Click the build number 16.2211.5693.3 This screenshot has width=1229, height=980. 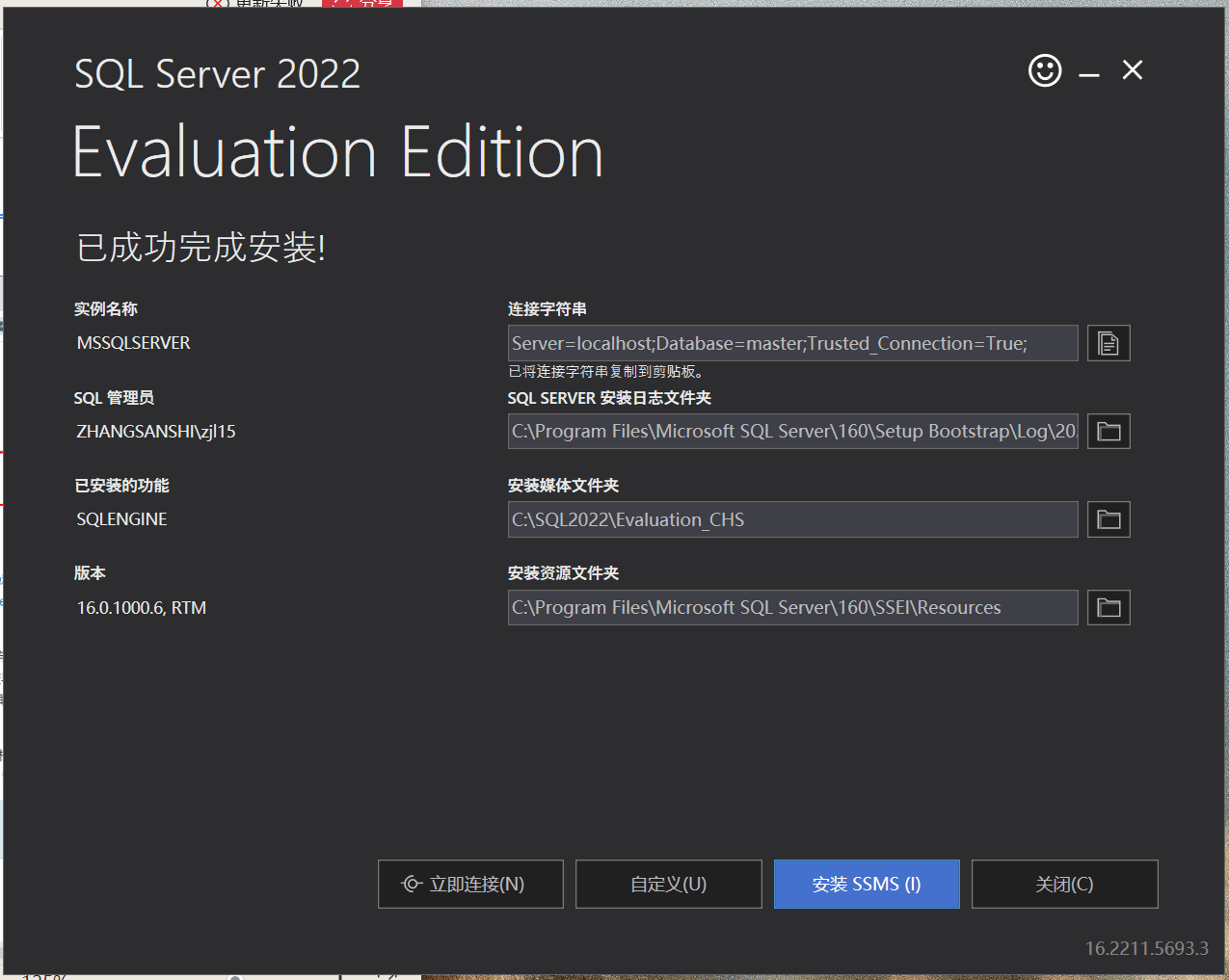(x=1147, y=948)
